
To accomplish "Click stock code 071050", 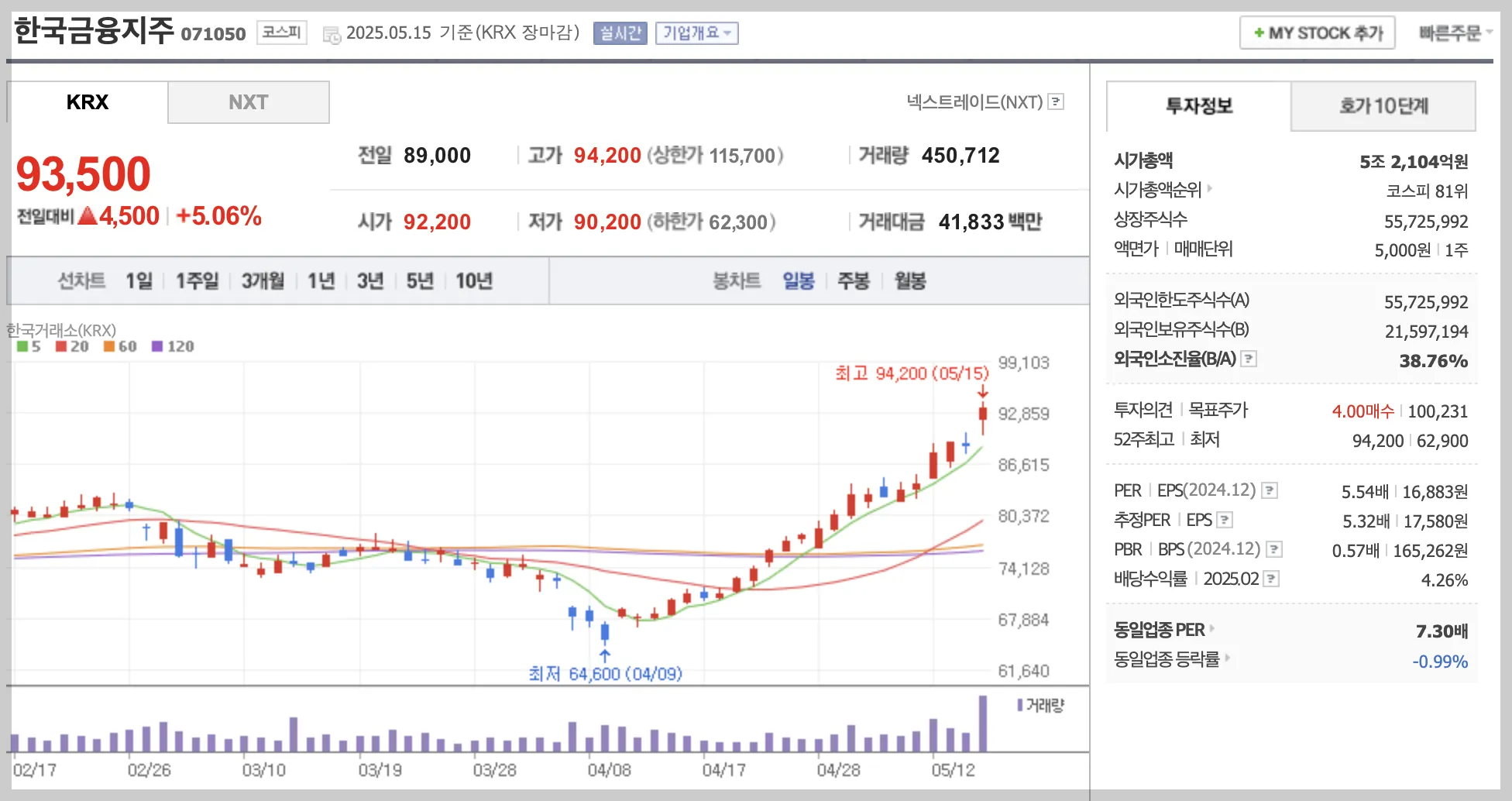I will [213, 34].
